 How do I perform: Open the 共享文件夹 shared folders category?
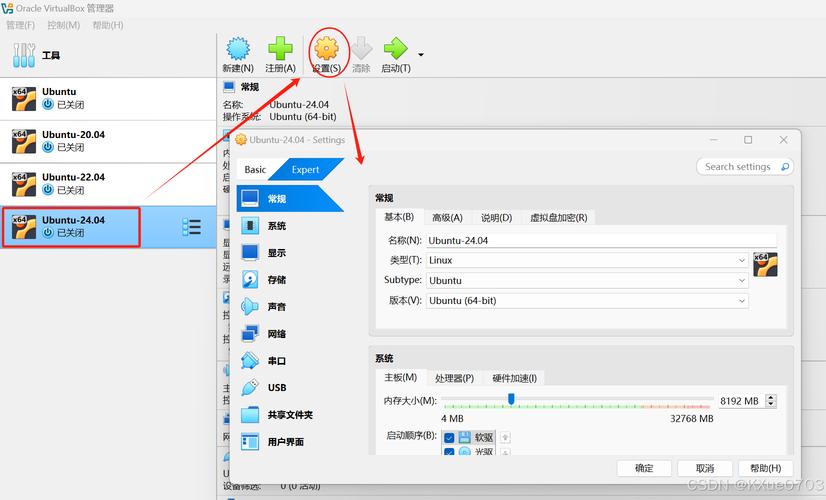coord(289,415)
